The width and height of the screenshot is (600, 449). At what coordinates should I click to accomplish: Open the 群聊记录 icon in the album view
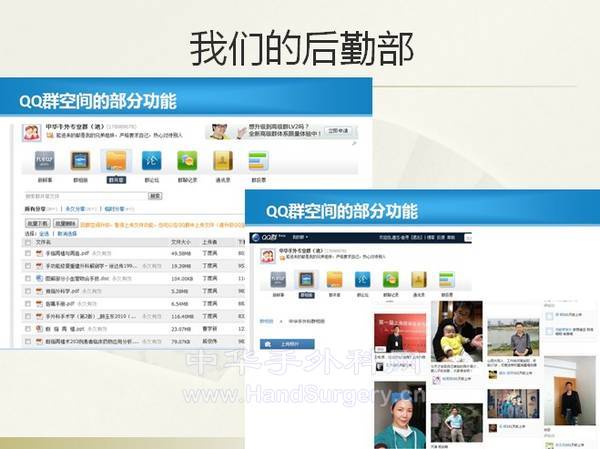390,281
